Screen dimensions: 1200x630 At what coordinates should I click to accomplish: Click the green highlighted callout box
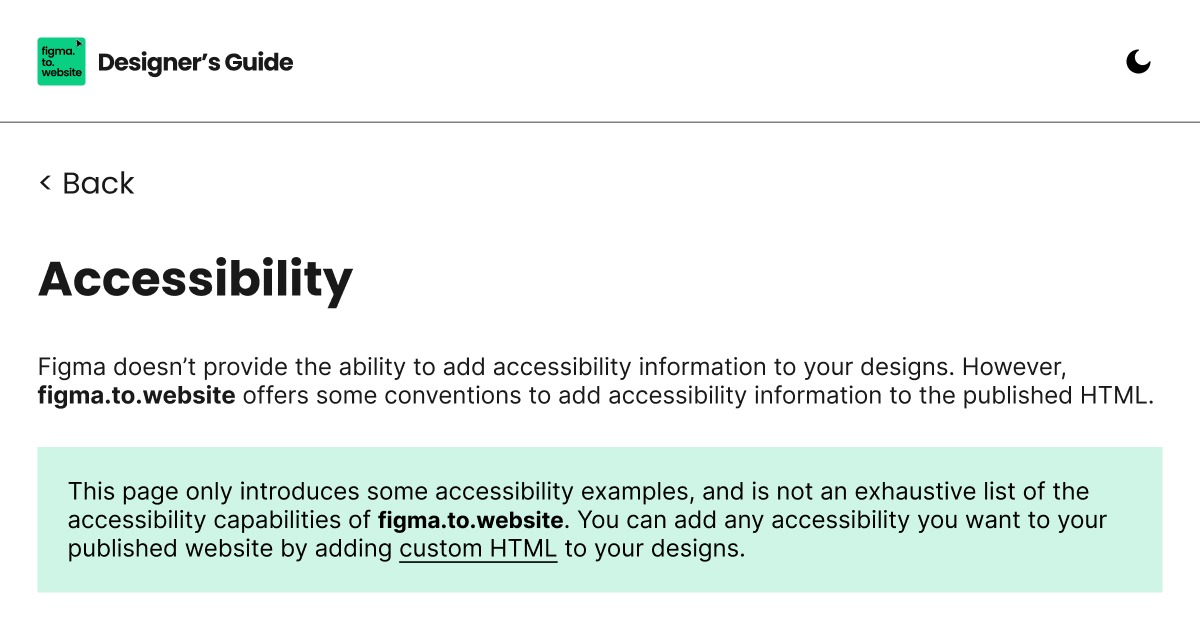[x=600, y=520]
